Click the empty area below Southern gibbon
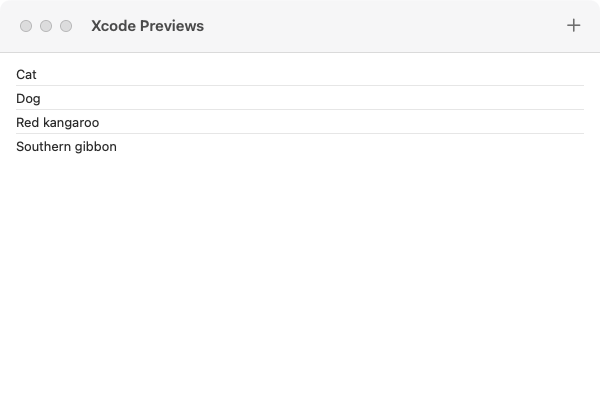The width and height of the screenshot is (600, 400). coord(300,270)
